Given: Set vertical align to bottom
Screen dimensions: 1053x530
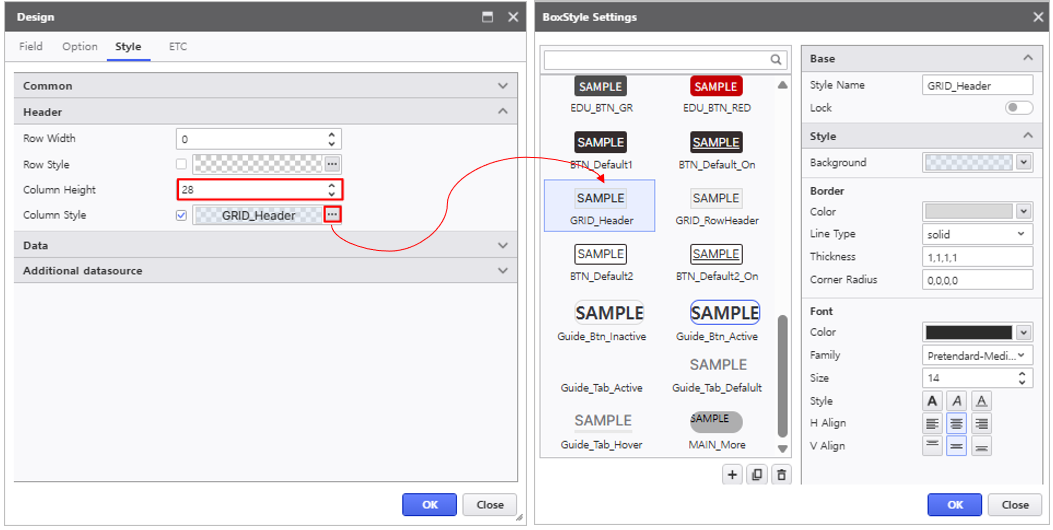Looking at the screenshot, I should tap(981, 446).
